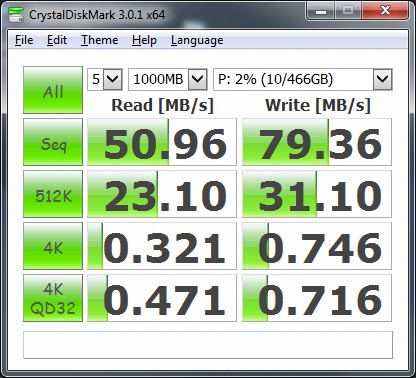Click the Seq read result 50.96

[162, 142]
